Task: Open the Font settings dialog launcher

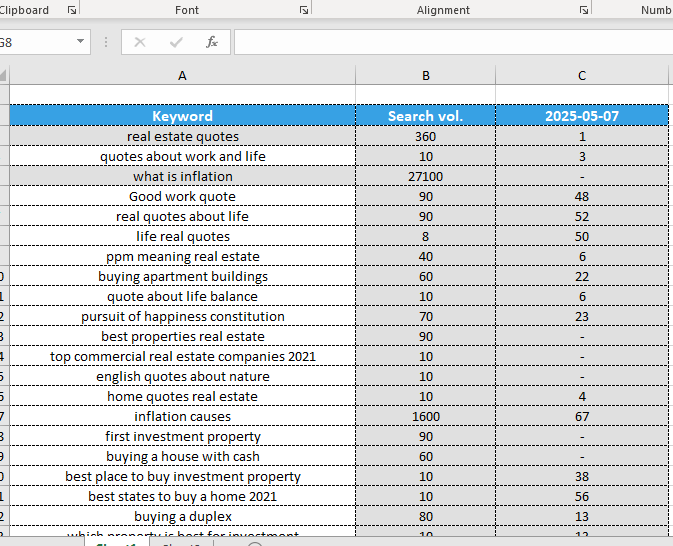Action: point(303,10)
